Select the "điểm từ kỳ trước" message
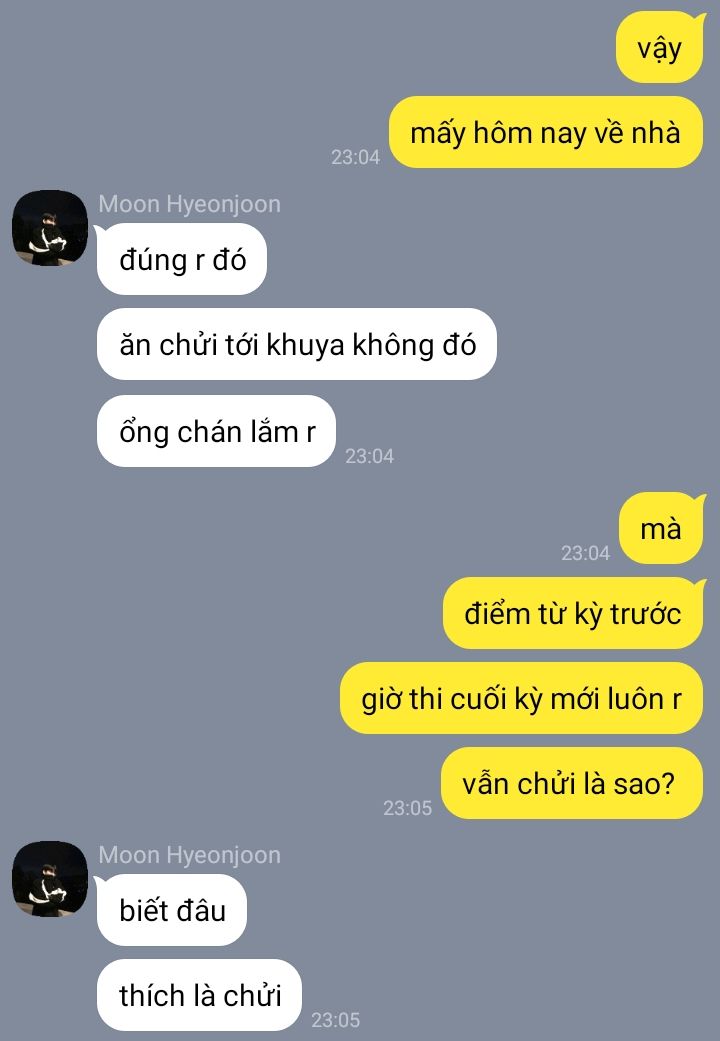The height and width of the screenshot is (1041, 720). (573, 613)
